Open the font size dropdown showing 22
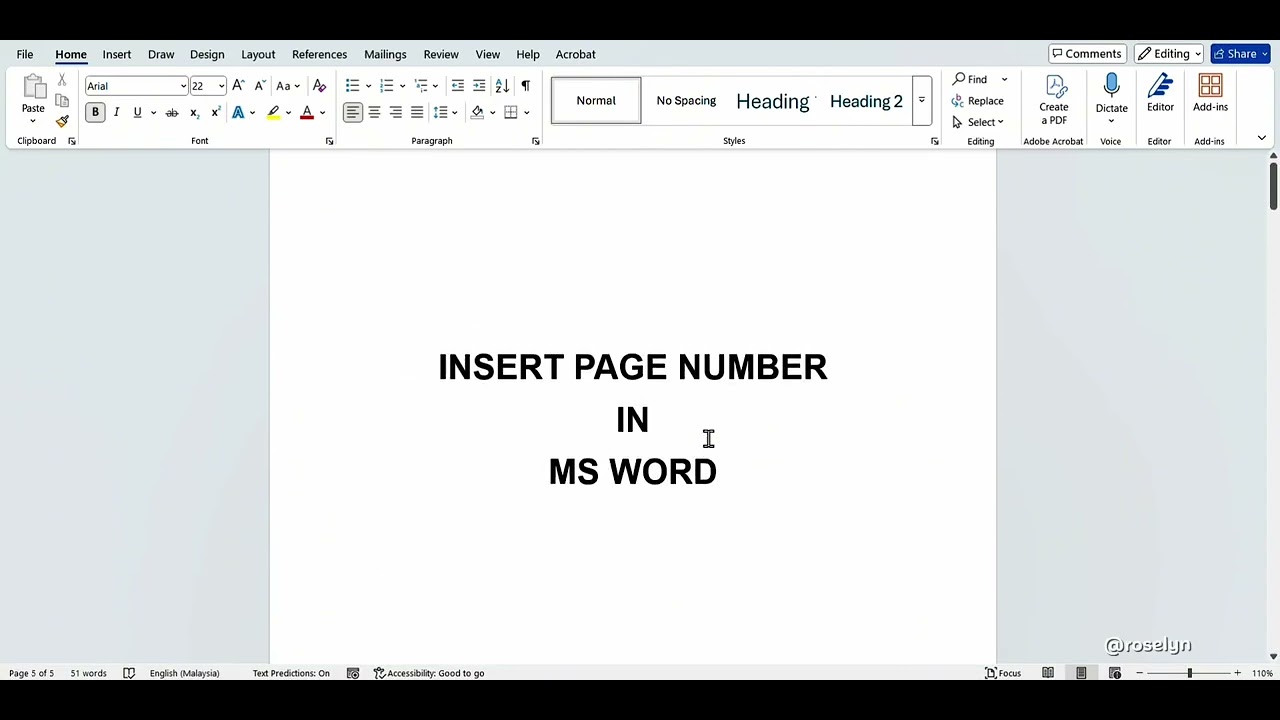 click(221, 86)
